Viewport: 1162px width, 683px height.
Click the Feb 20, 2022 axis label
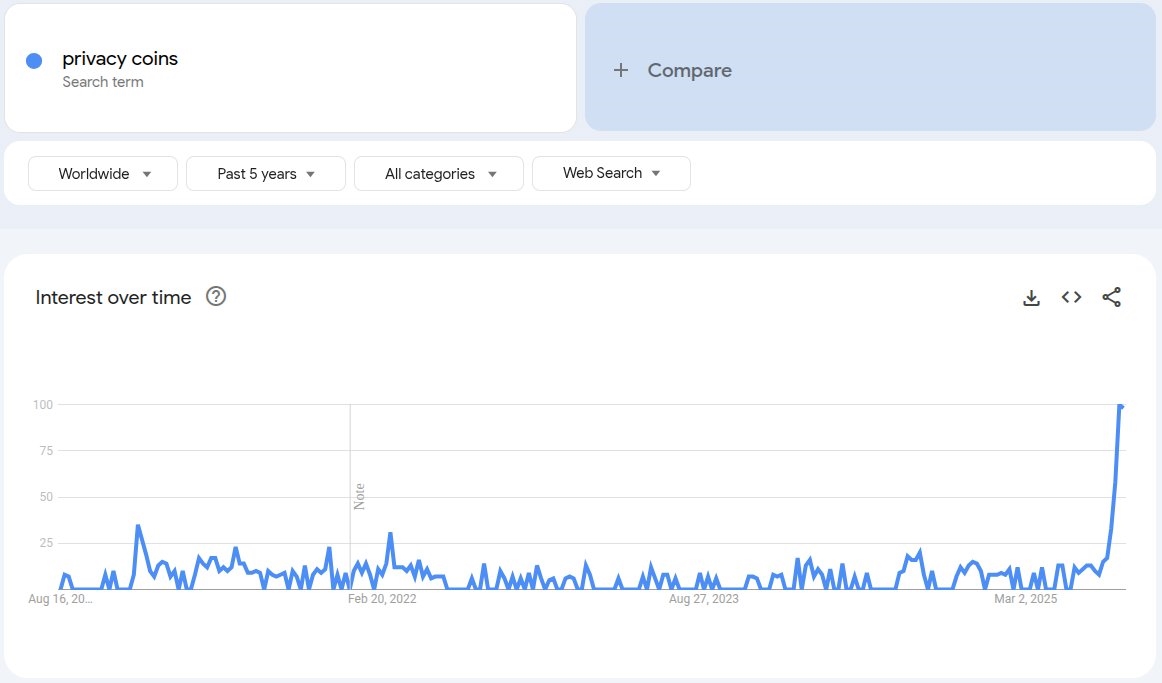click(x=382, y=600)
